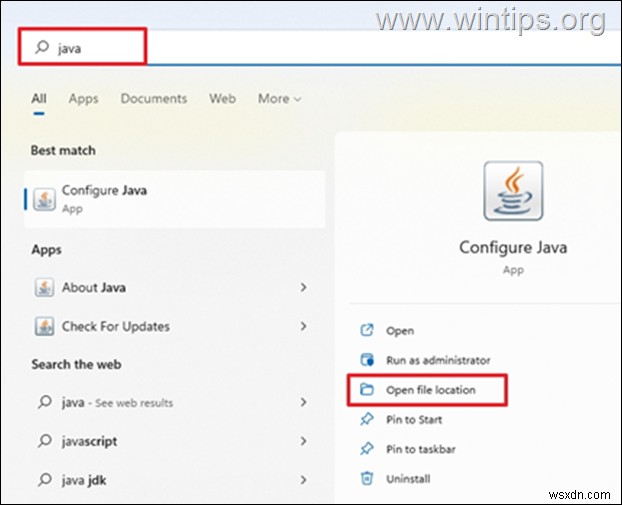Select the Configure Java best match text
Screen dimensions: 622x505
[104, 190]
